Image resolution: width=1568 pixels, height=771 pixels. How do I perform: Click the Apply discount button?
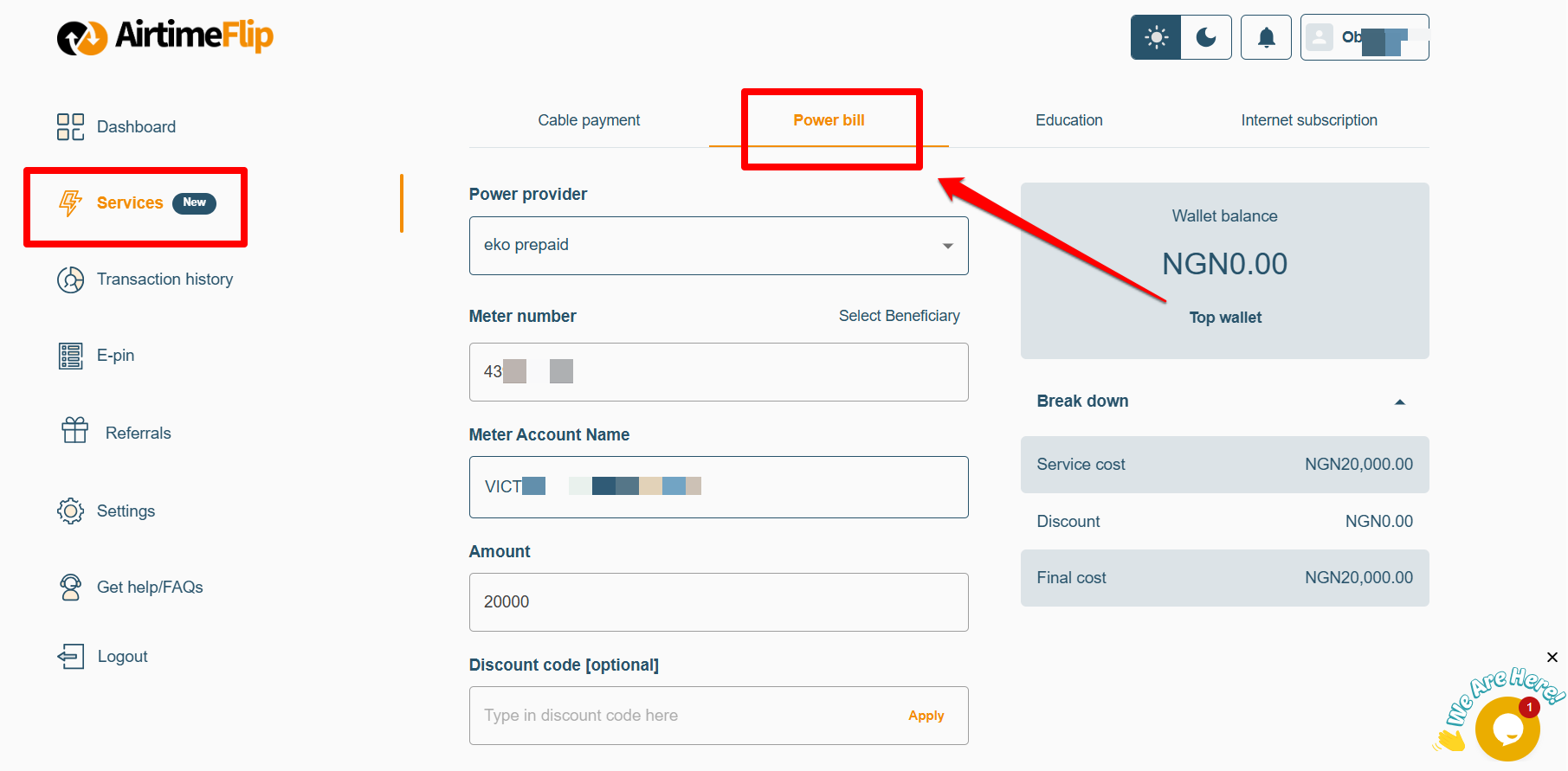click(926, 716)
